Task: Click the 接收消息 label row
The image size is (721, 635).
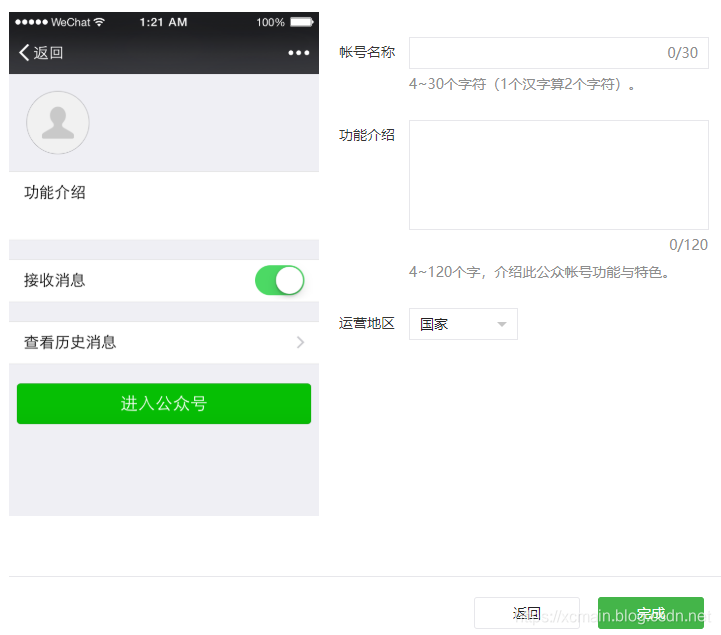Action: coord(164,280)
